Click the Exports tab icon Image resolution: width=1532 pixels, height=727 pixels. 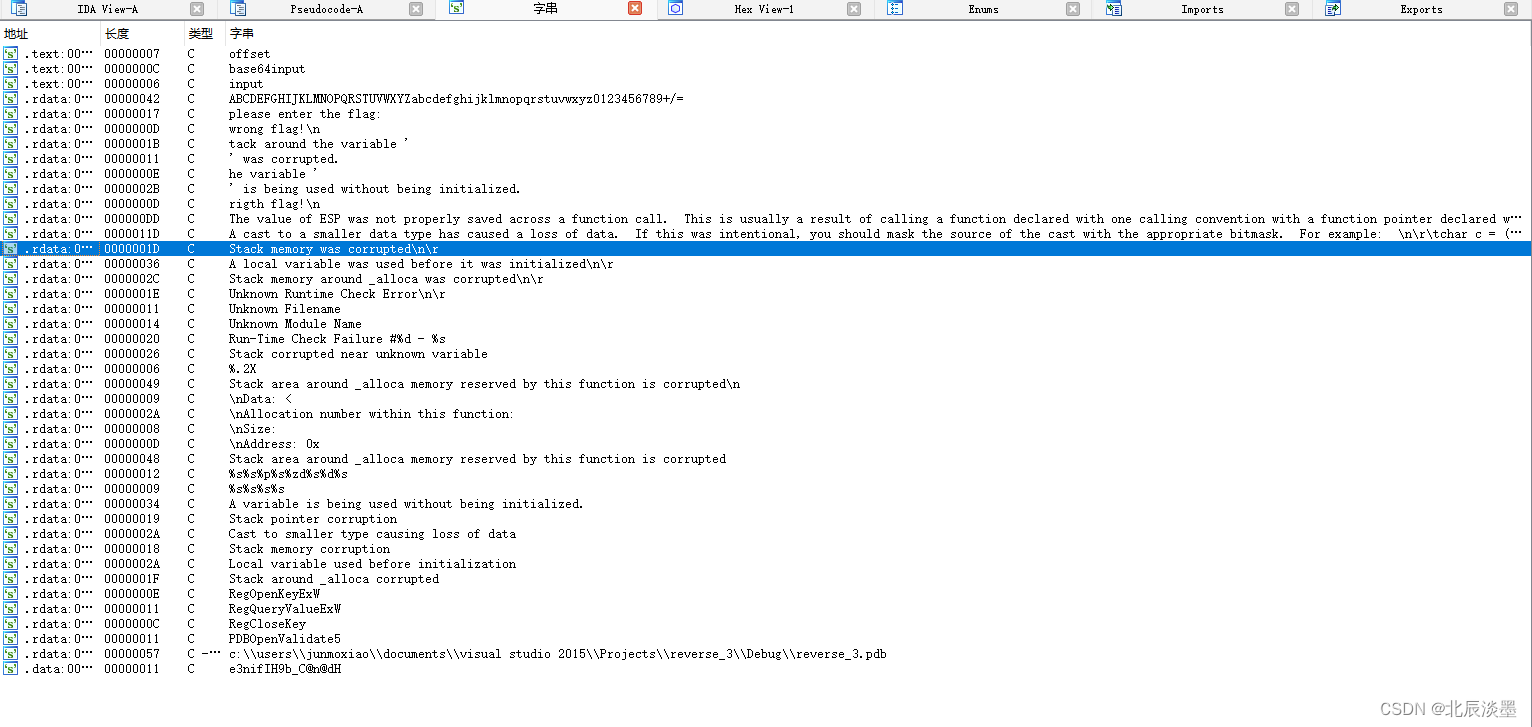click(x=1333, y=9)
